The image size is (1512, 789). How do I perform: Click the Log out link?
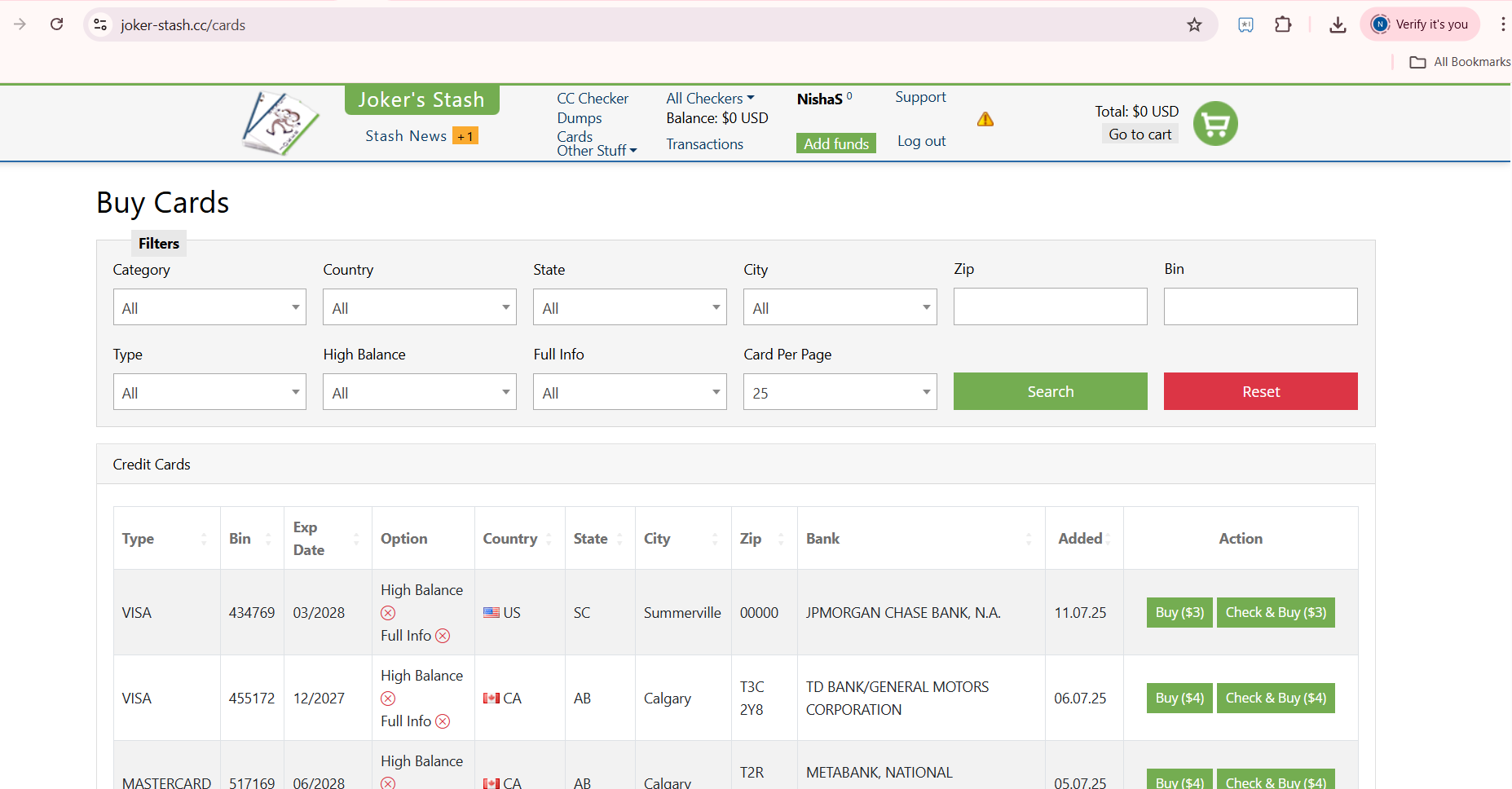click(922, 141)
